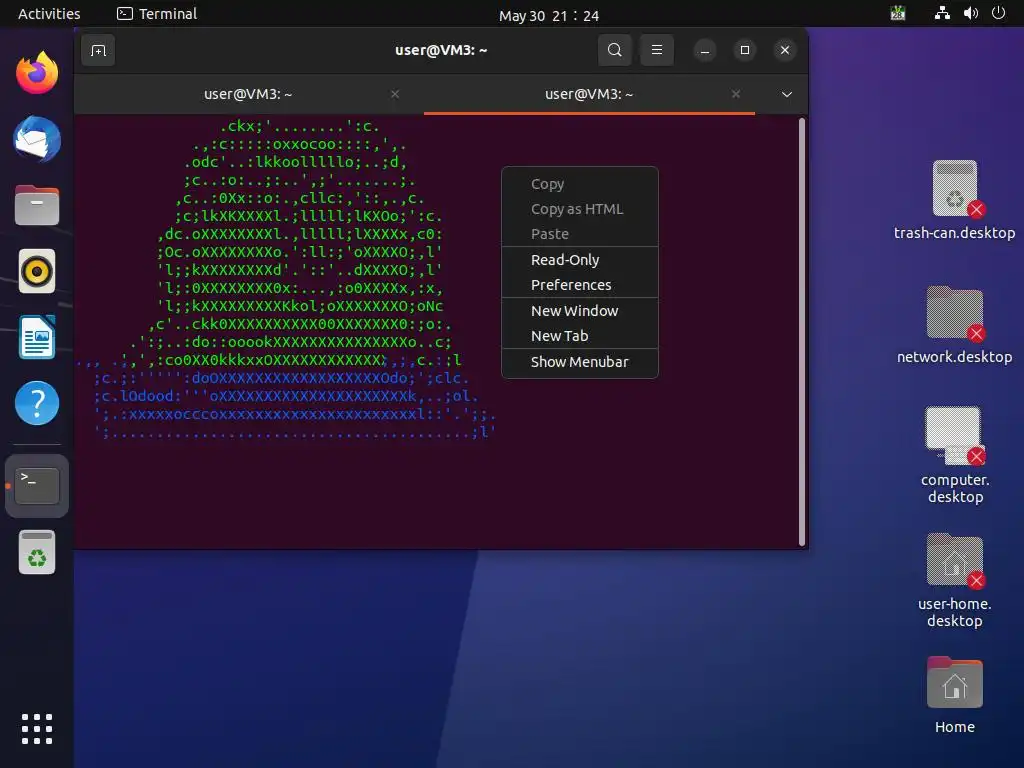Show Applications grid in the dock
The image size is (1024, 768).
click(x=37, y=729)
